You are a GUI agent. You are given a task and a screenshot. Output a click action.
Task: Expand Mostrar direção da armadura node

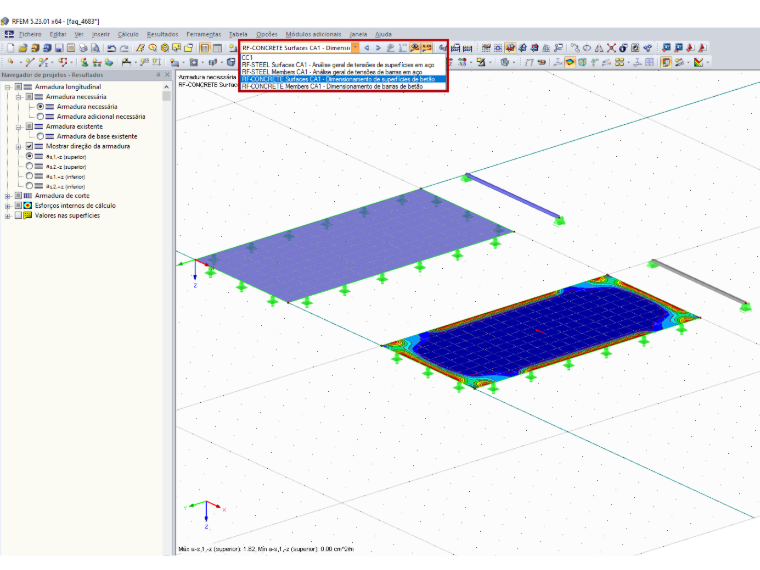tap(18, 146)
